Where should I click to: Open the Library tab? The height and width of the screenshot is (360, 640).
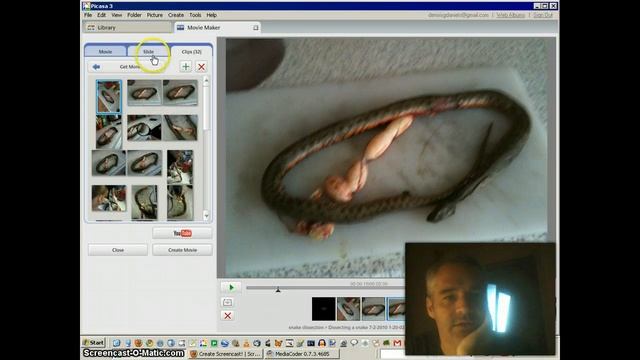point(128,28)
